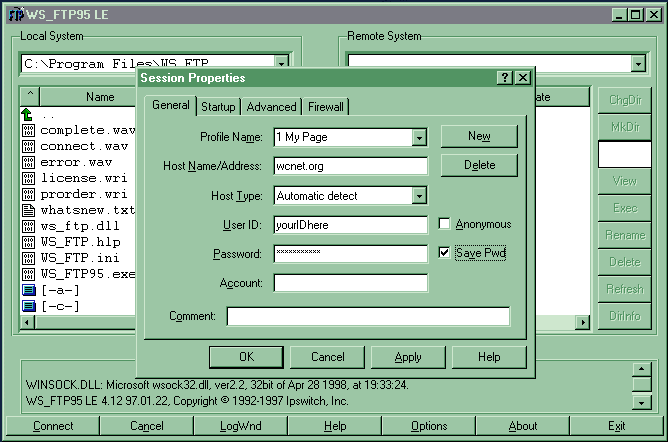This screenshot has height=442, width=668.
Task: Open the LogWnd button
Action: [x=241, y=426]
